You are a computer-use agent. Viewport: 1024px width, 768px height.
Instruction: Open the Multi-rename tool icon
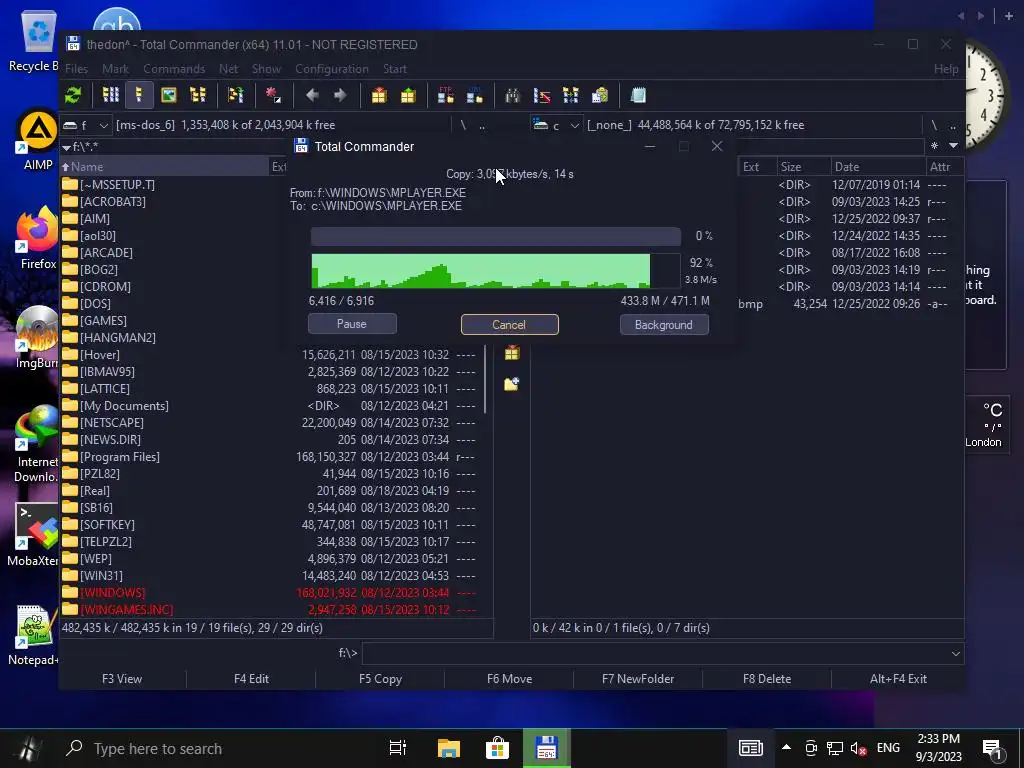coord(541,95)
